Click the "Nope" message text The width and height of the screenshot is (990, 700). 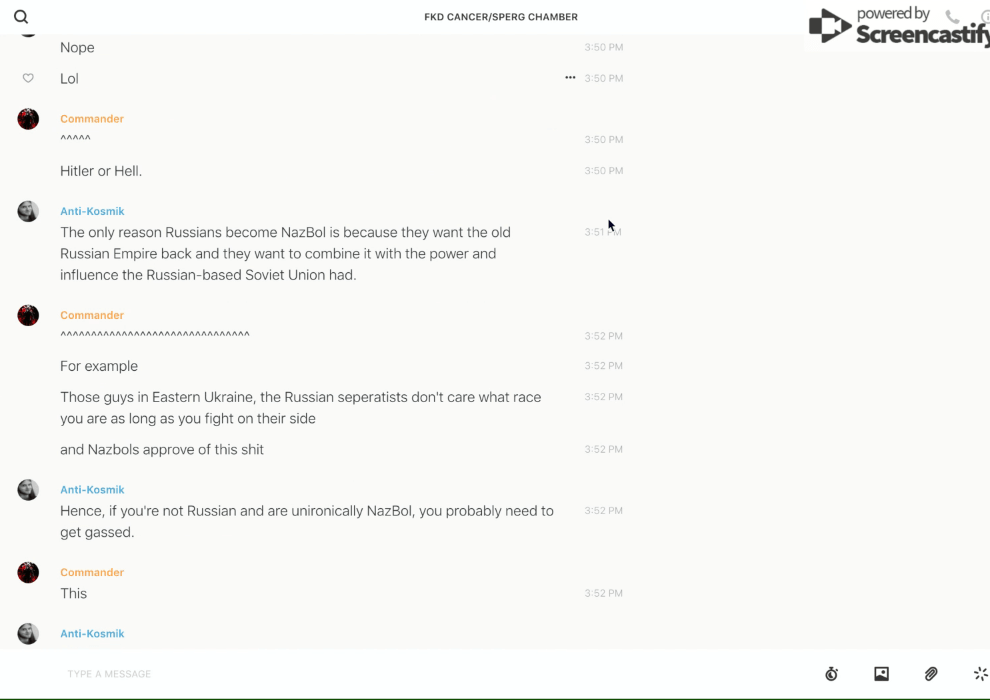pyautogui.click(x=77, y=47)
